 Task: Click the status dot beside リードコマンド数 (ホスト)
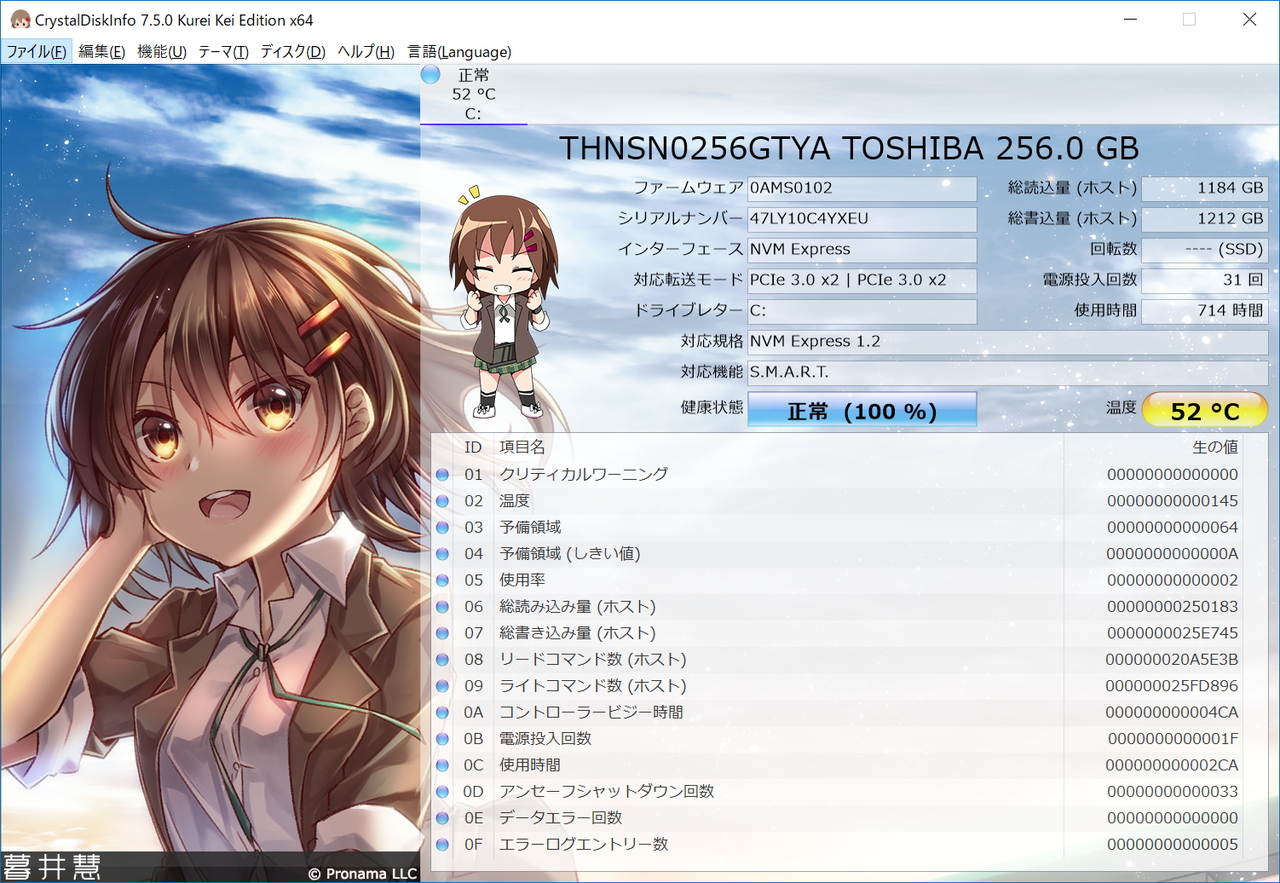tap(441, 659)
